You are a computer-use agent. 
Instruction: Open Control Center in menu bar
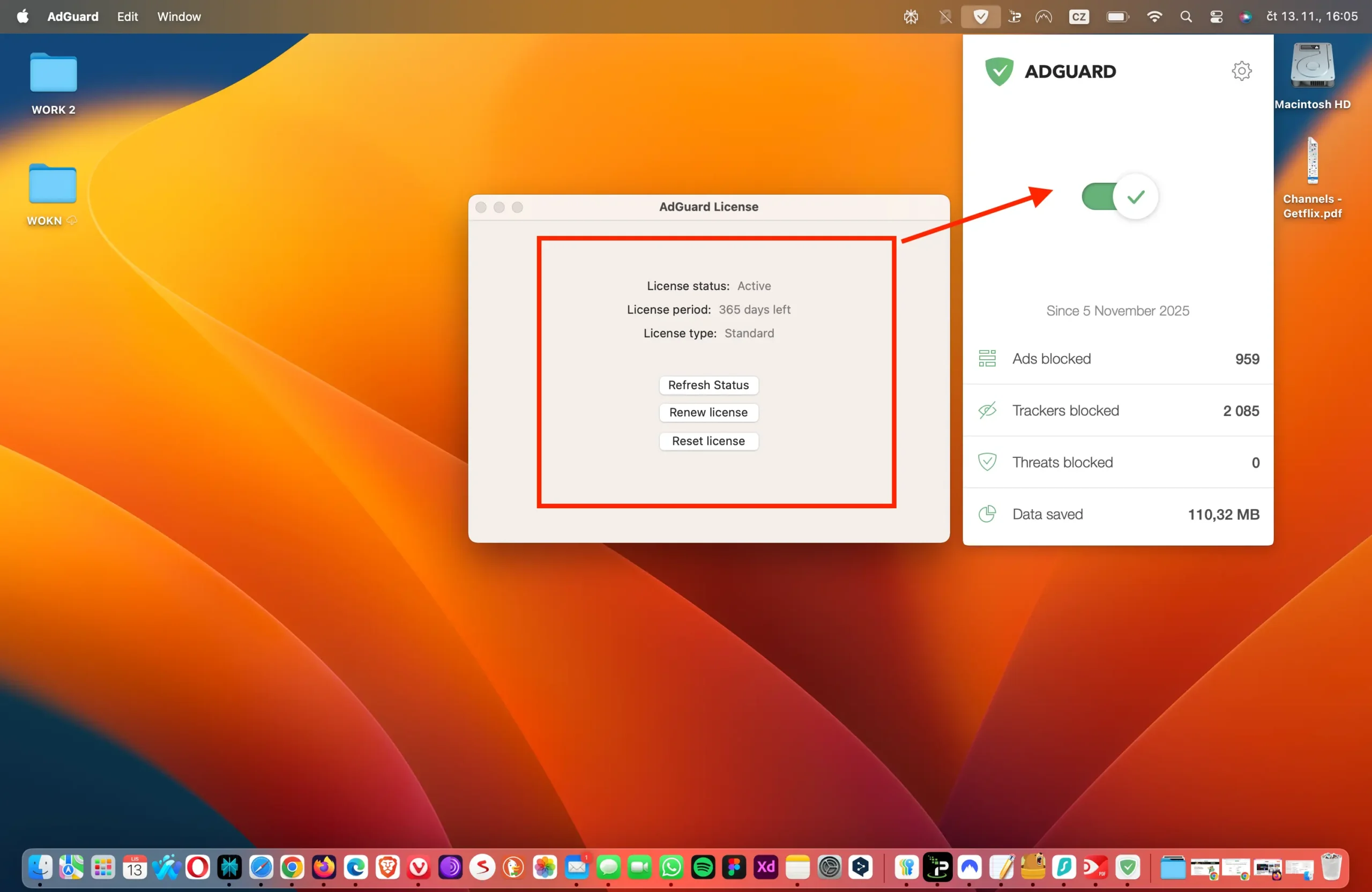point(1216,17)
